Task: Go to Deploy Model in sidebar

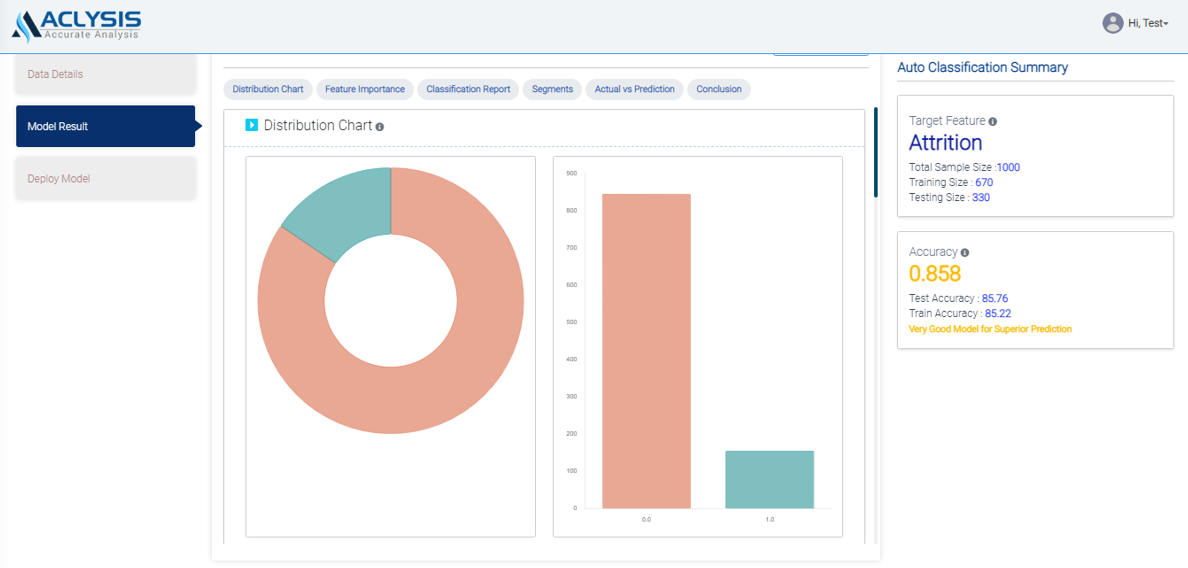Action: tap(105, 179)
